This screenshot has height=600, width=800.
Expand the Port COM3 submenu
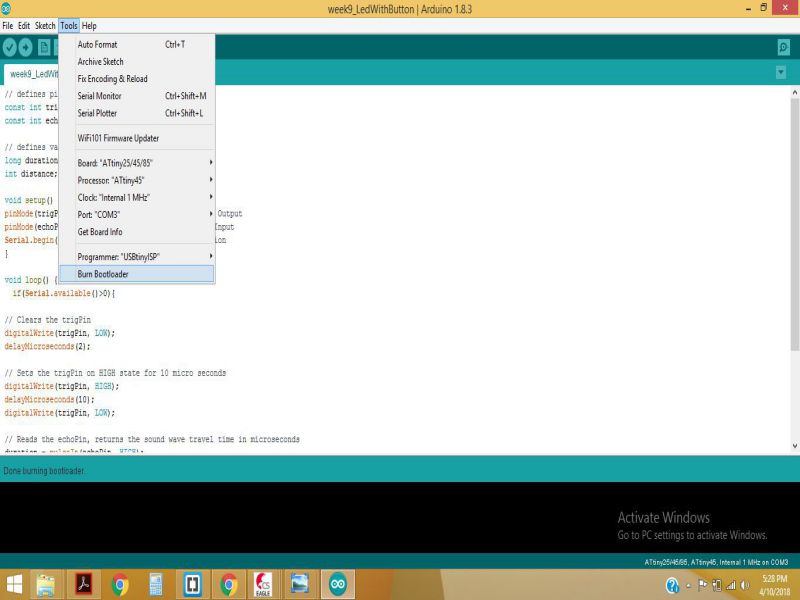[x=137, y=215]
